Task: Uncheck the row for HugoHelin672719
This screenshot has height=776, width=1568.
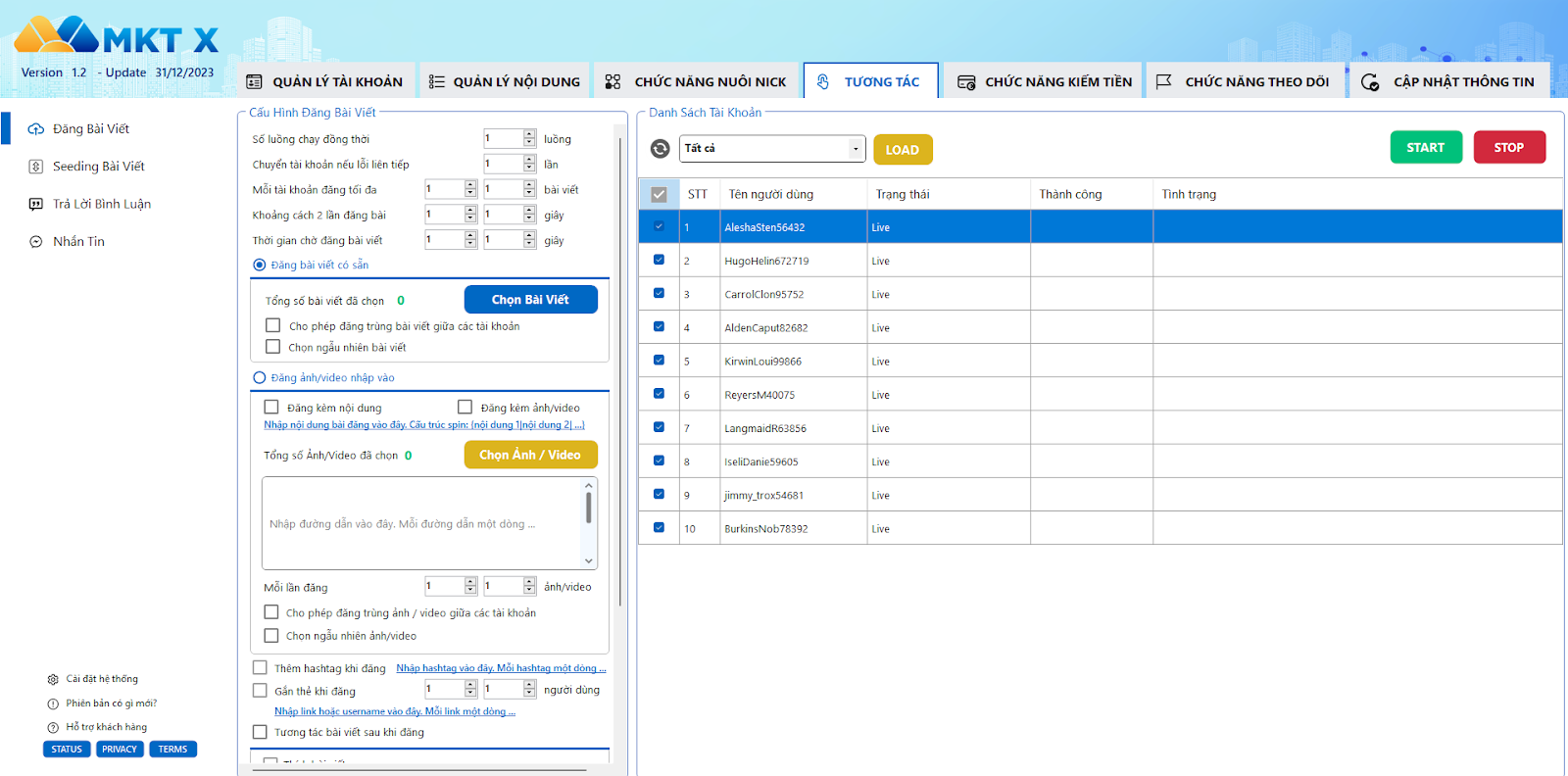Action: (x=659, y=260)
